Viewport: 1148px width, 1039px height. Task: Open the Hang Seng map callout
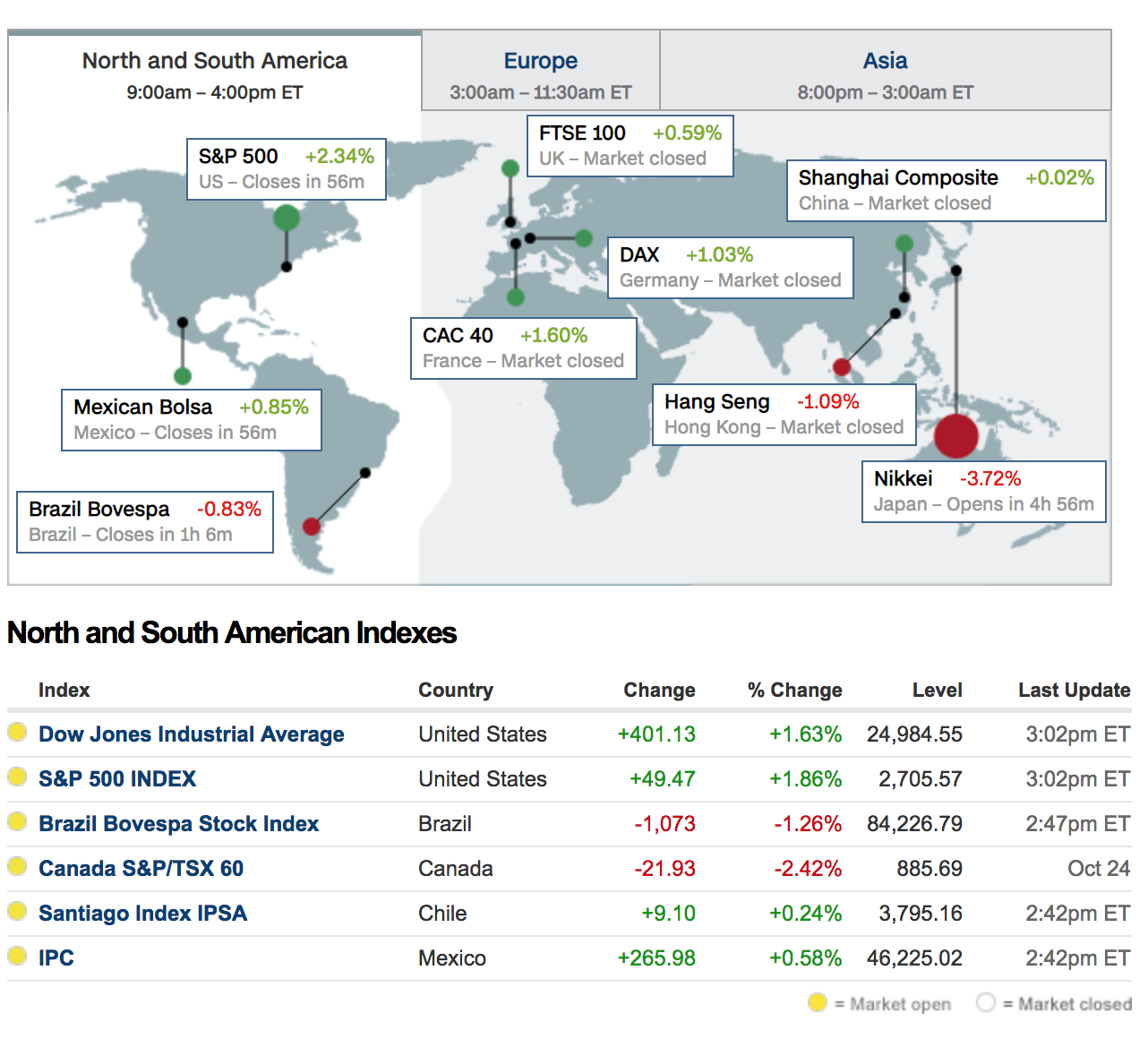point(784,415)
